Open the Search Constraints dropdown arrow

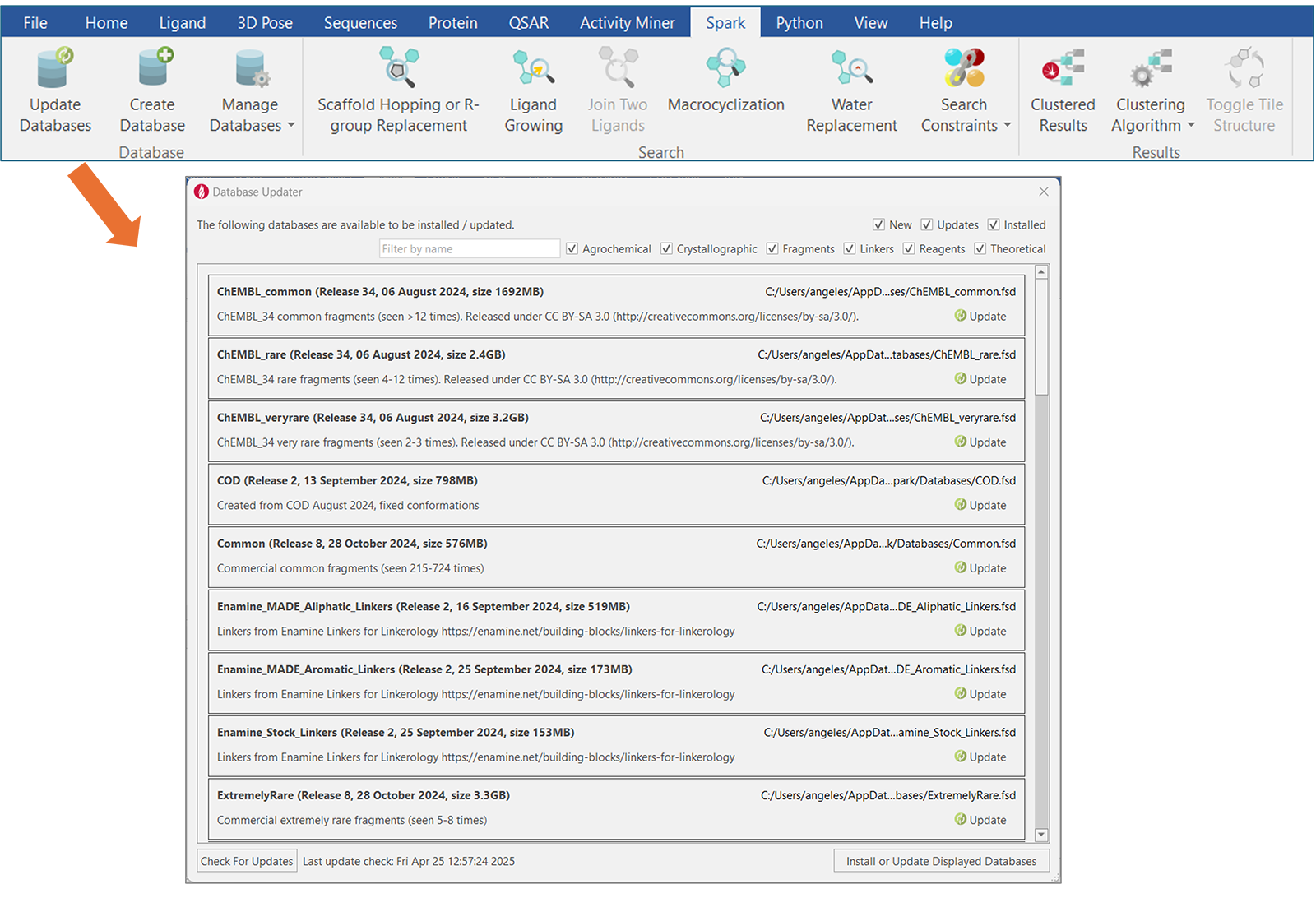point(1008,126)
